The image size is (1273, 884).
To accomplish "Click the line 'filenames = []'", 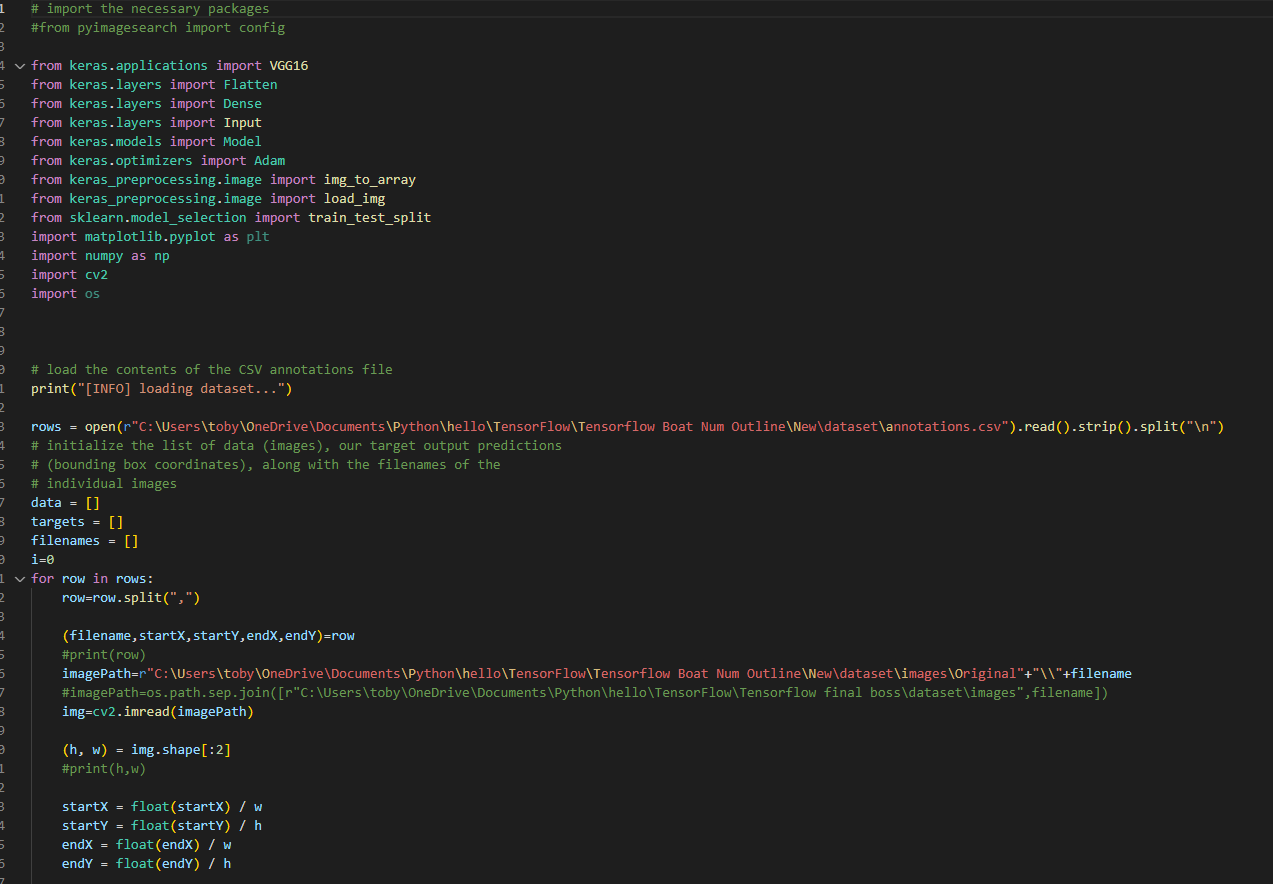I will (85, 541).
